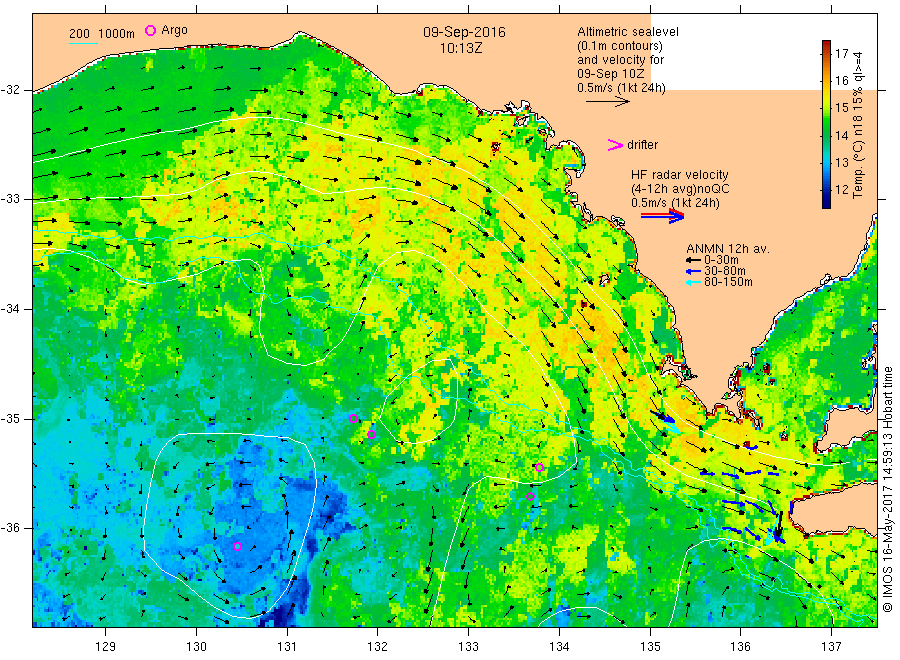Click the '200 1000m' depth legend text

[x=102, y=33]
